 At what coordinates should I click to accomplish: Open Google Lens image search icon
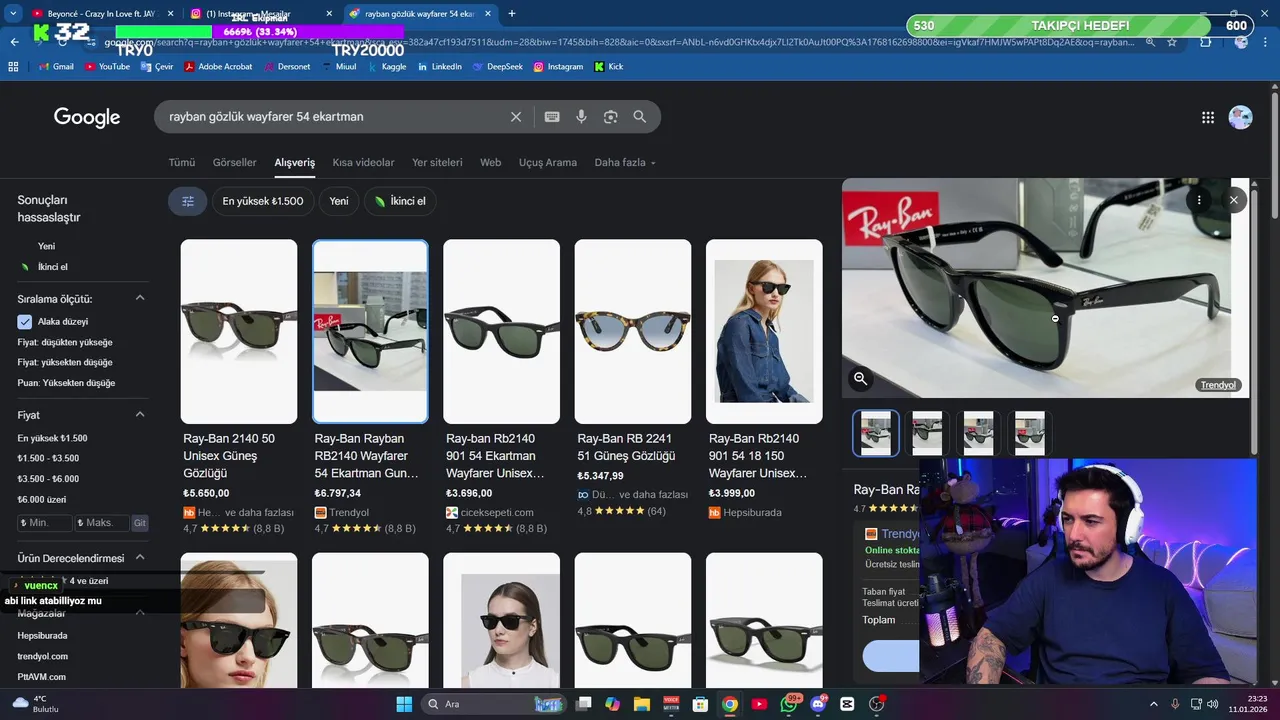point(610,117)
